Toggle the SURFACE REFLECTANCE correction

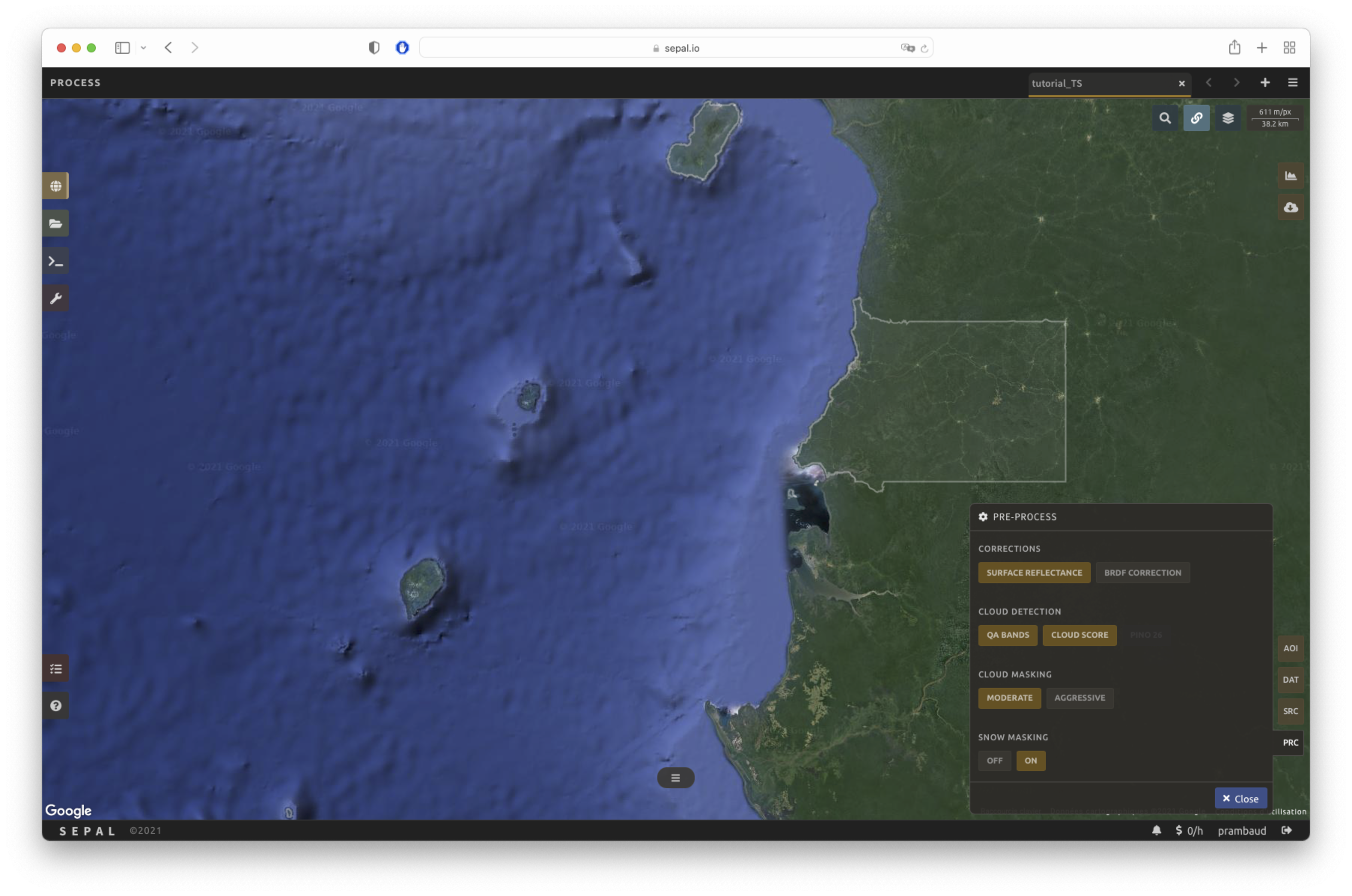point(1034,573)
